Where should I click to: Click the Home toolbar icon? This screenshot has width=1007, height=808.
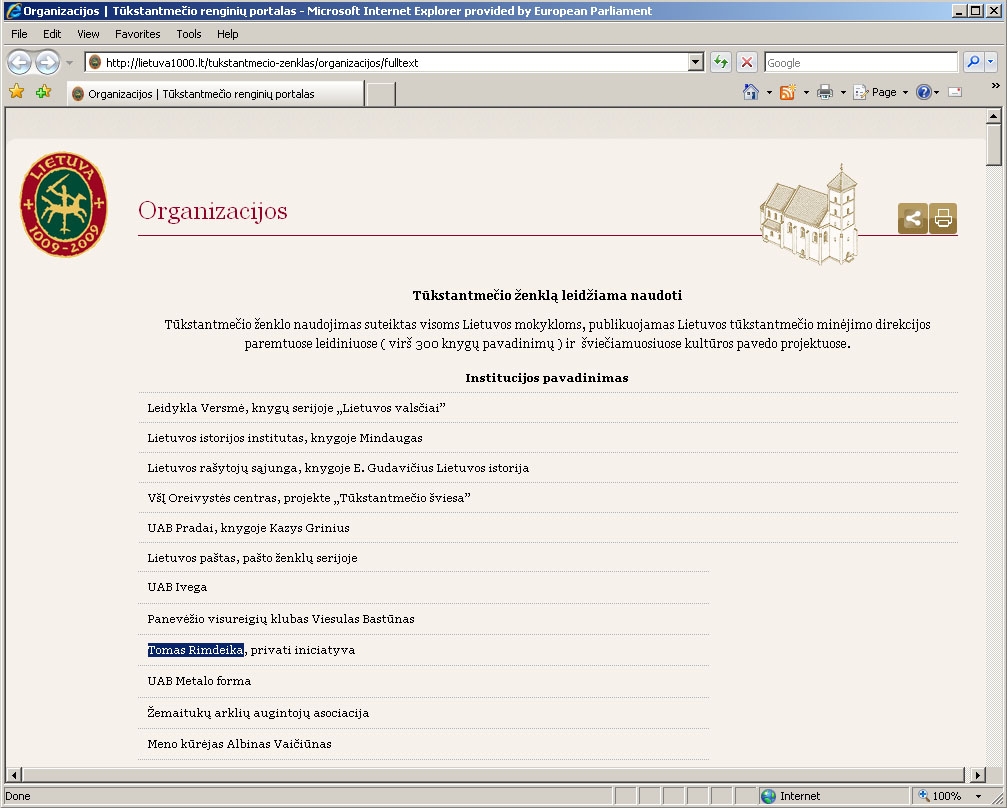point(750,92)
